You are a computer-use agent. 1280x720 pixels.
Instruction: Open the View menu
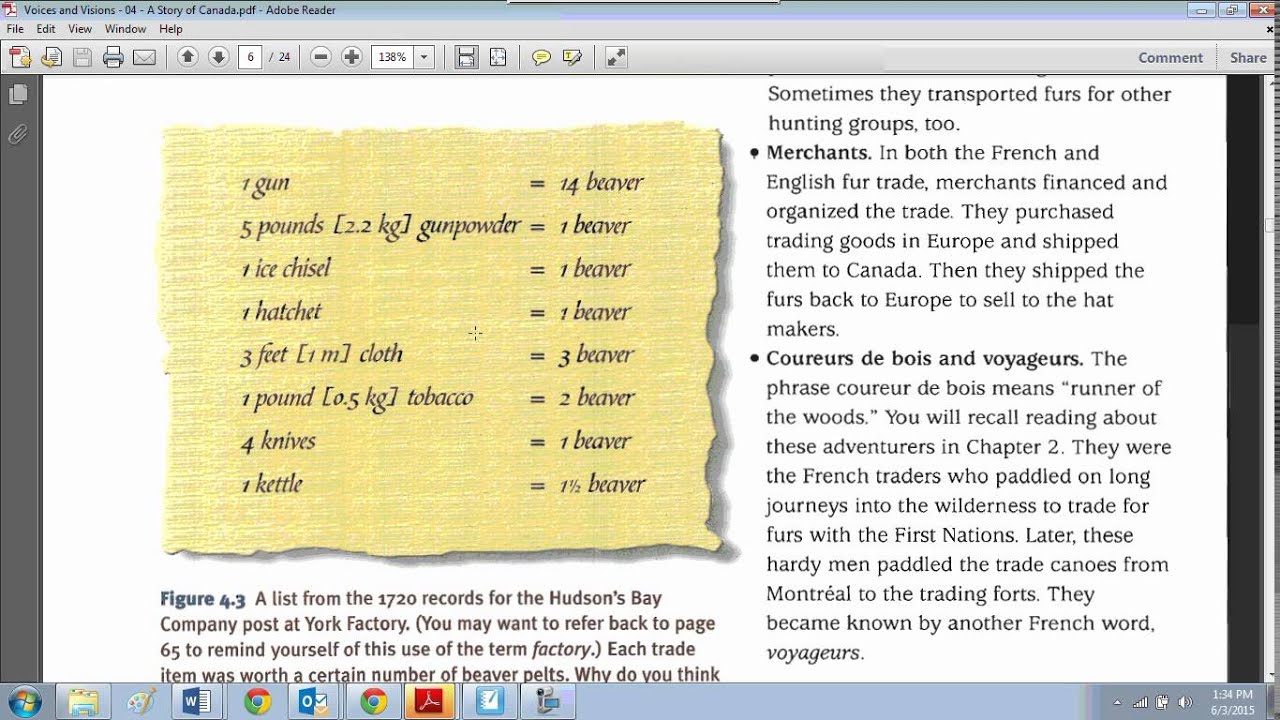(80, 29)
